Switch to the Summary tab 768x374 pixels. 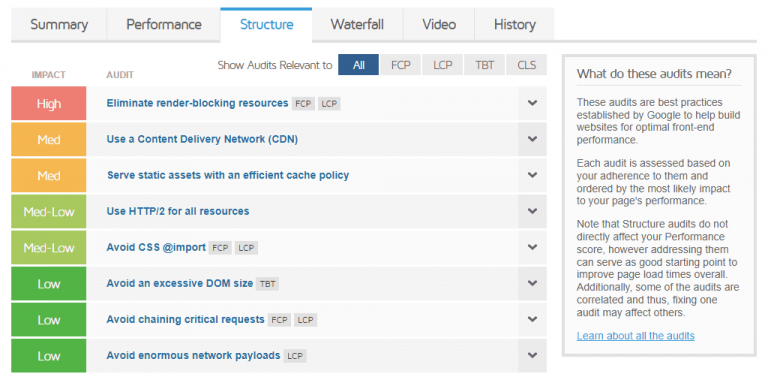tap(59, 24)
